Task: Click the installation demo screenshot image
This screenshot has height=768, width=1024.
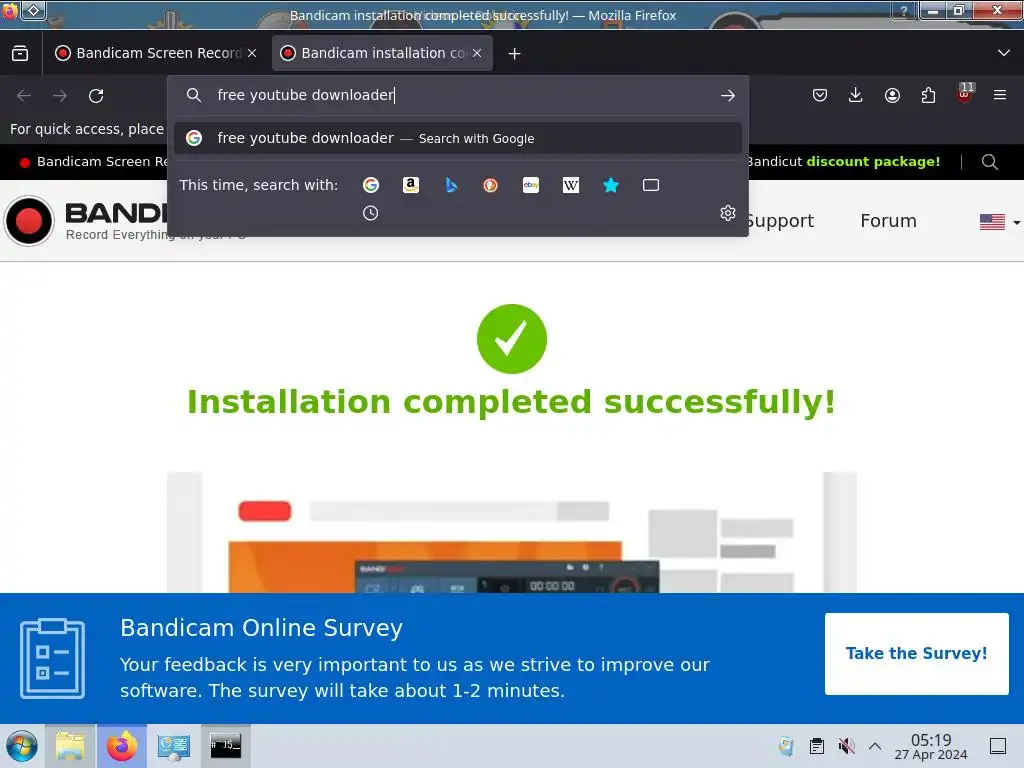Action: 511,532
